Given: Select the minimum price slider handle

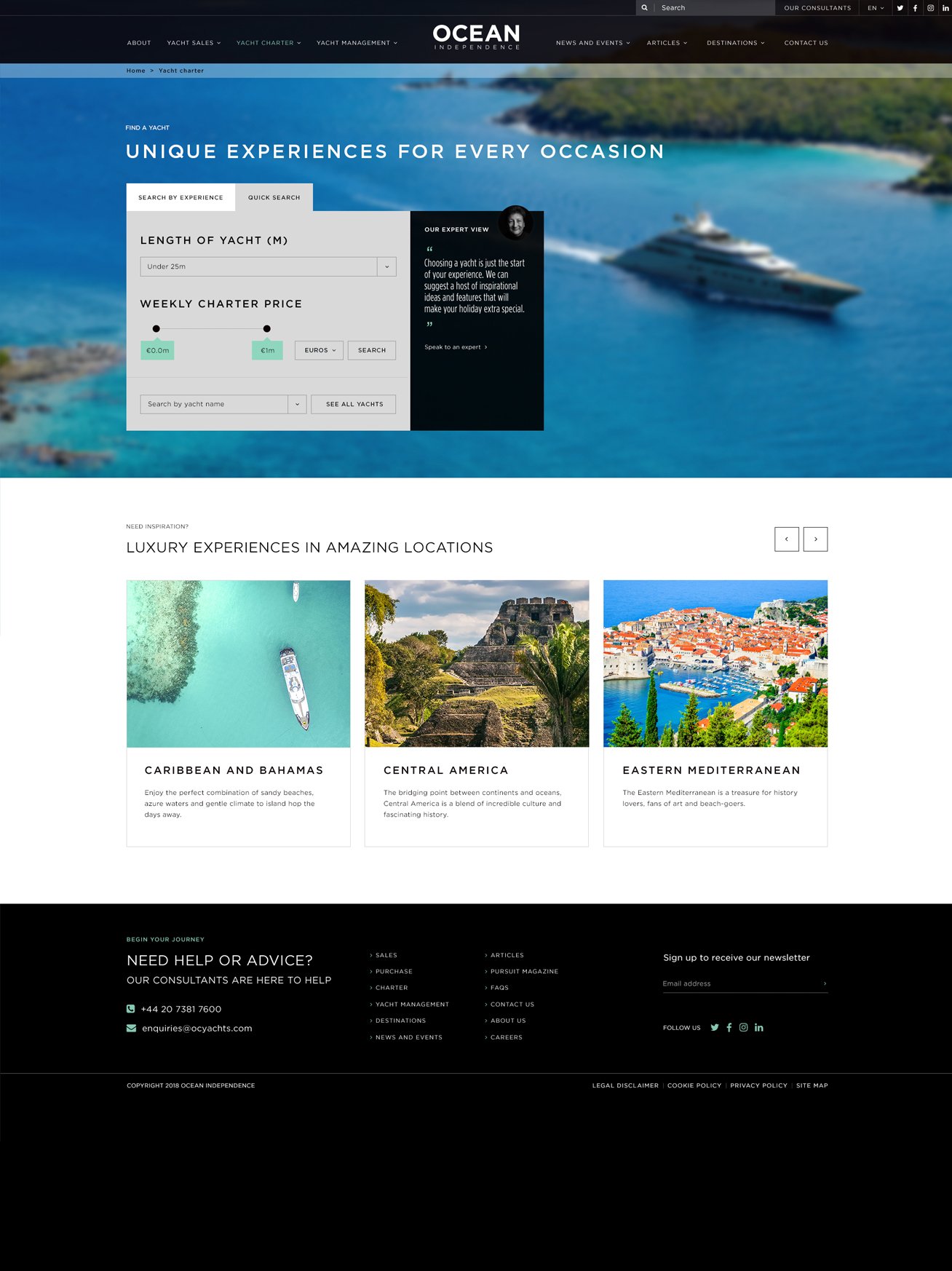Looking at the screenshot, I should pyautogui.click(x=156, y=329).
